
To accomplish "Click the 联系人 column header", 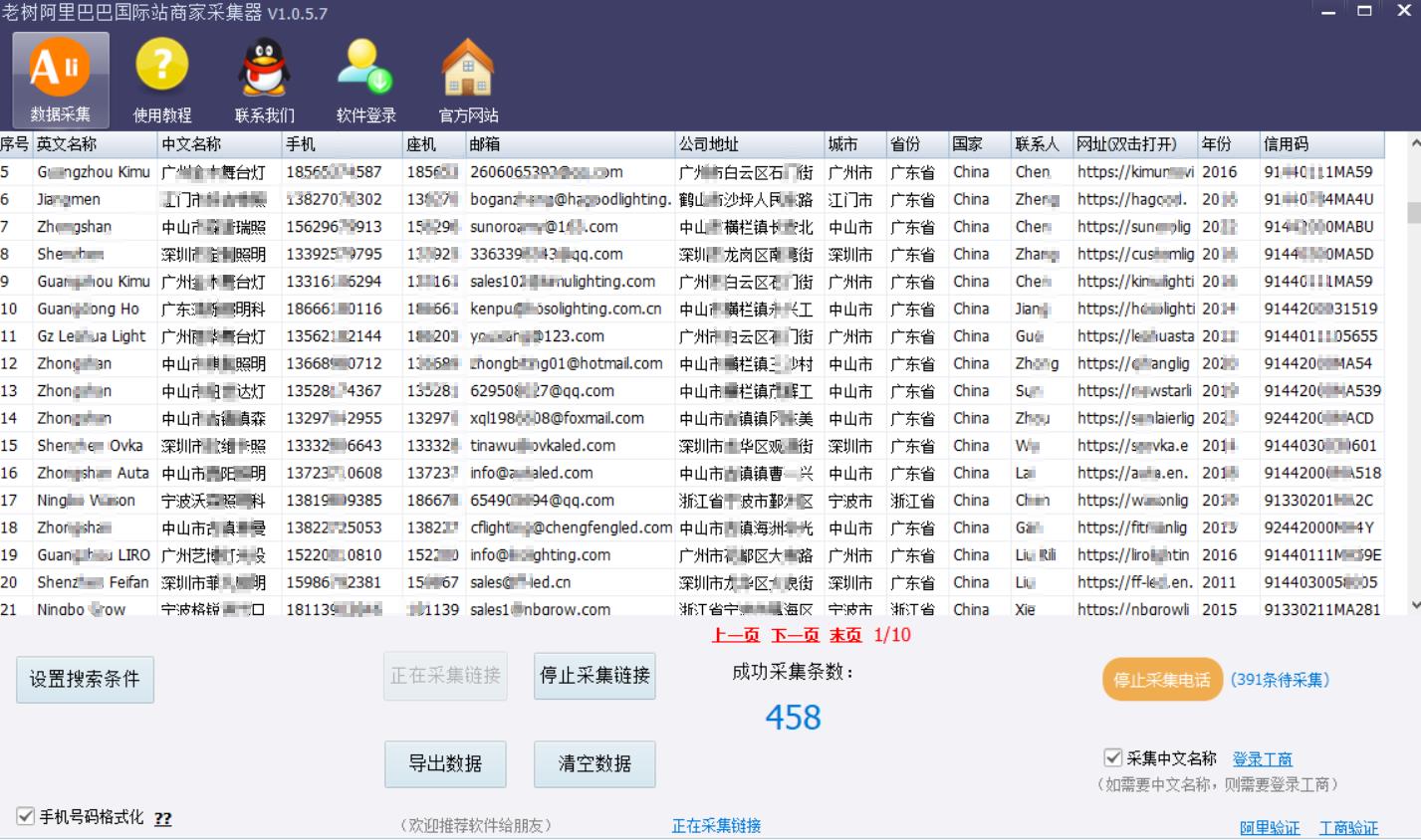I will [x=1042, y=144].
